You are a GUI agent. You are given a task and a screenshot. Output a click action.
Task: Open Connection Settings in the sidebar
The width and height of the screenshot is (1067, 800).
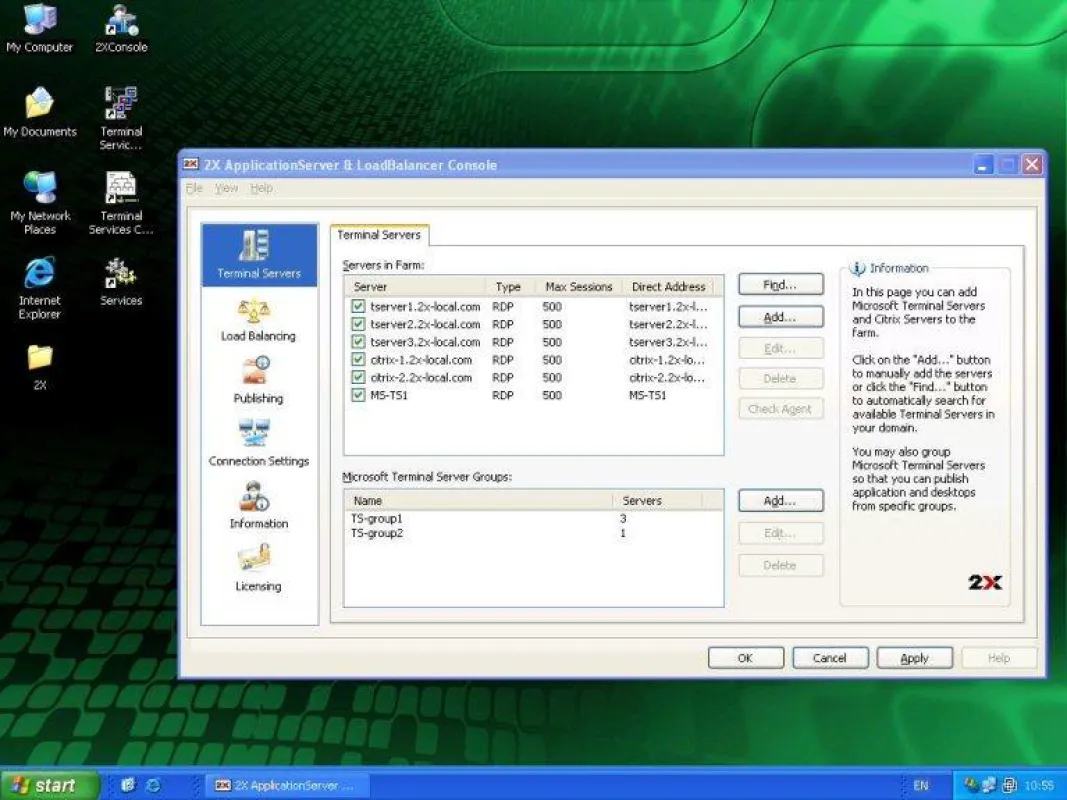point(259,443)
